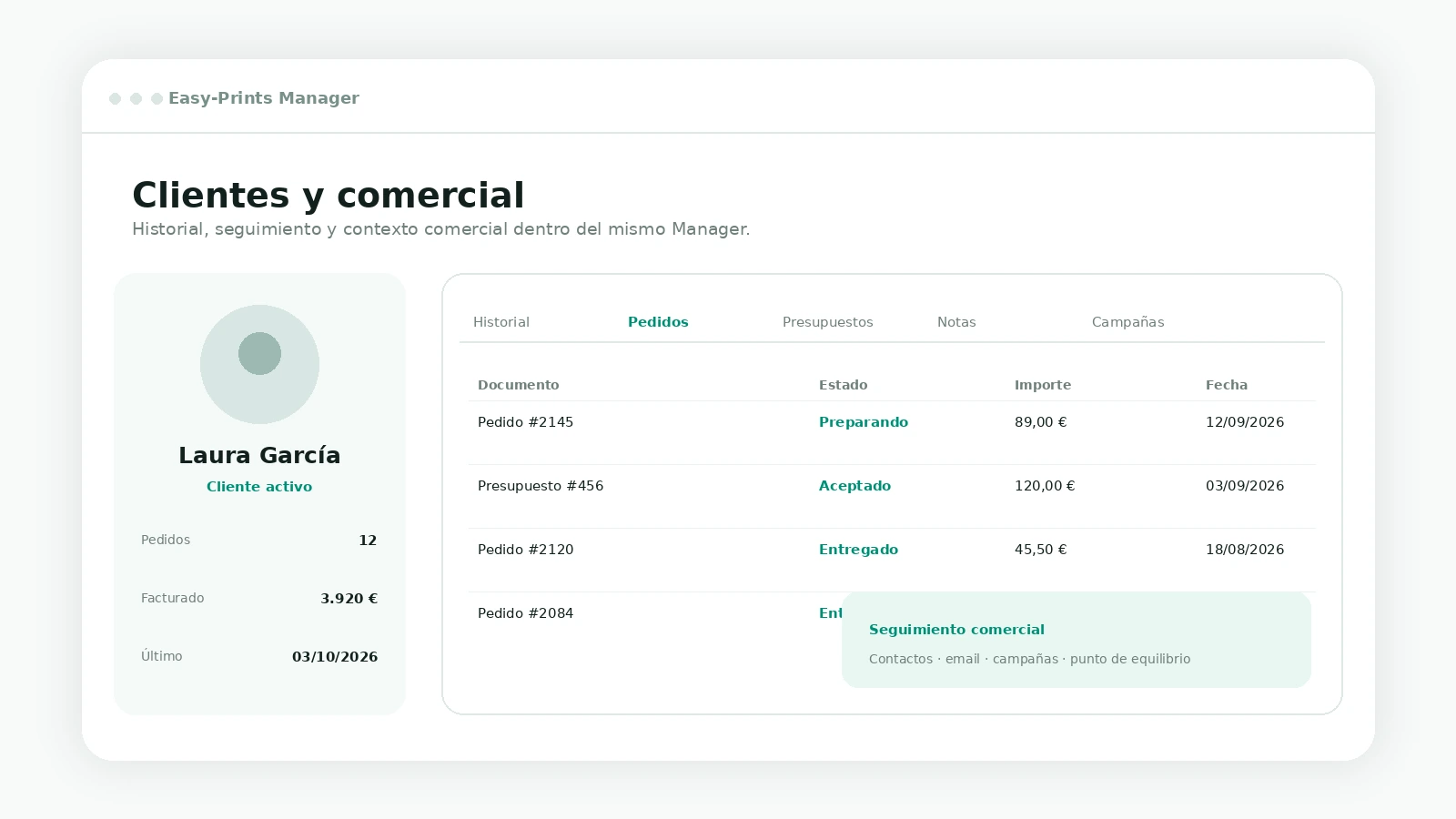Click the date 12/09/2026
Viewport: 1456px width, 819px height.
[x=1245, y=422]
